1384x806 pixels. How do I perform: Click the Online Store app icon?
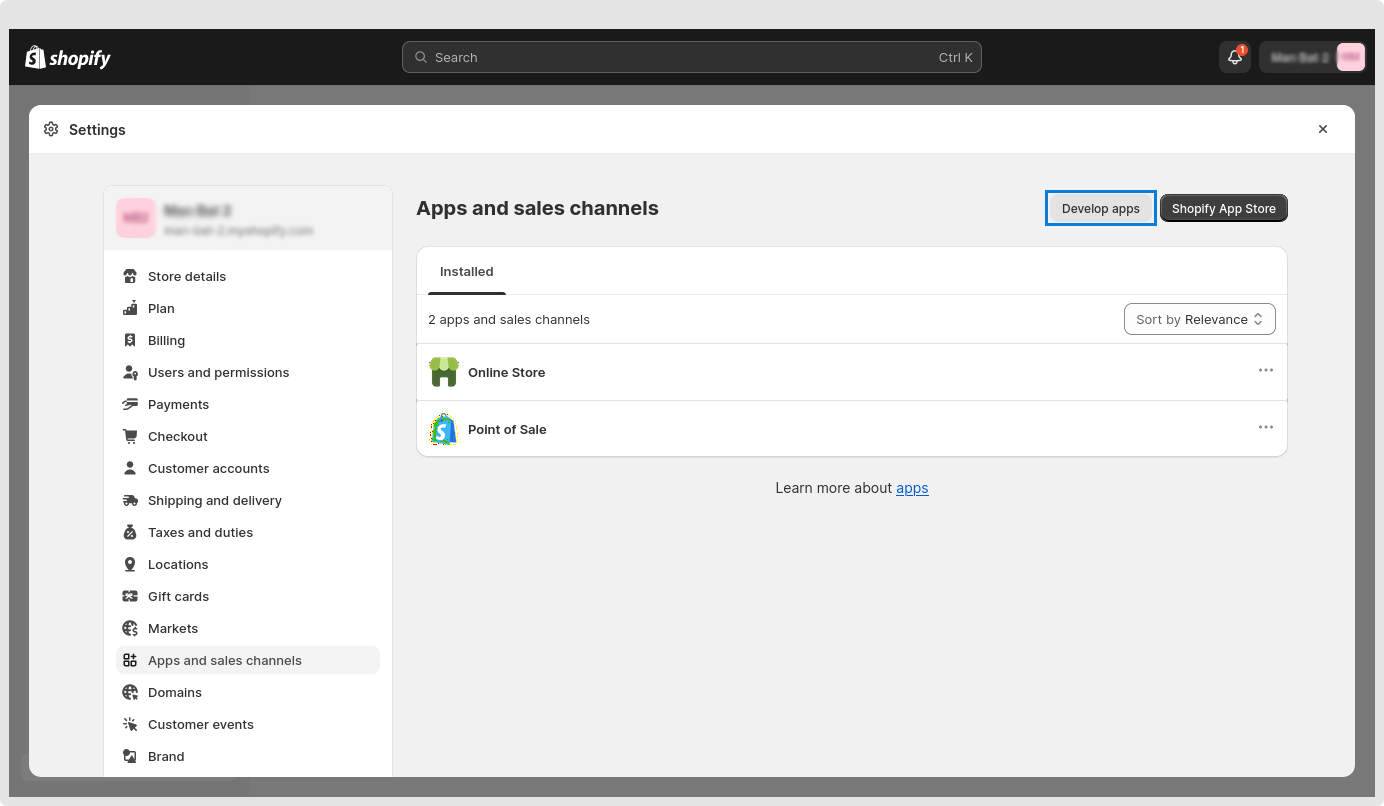pyautogui.click(x=444, y=372)
